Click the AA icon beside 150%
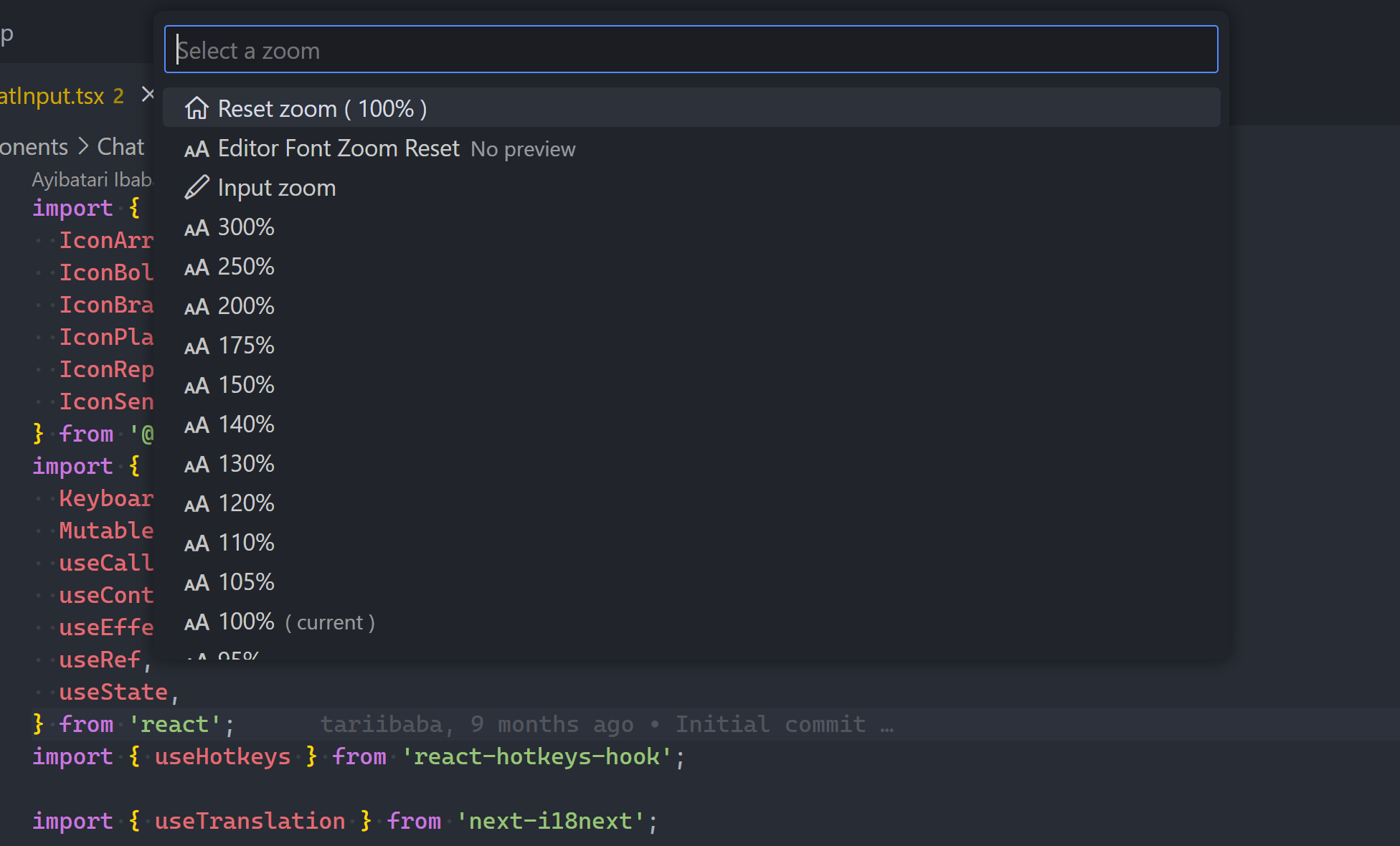The height and width of the screenshot is (846, 1400). click(x=197, y=386)
